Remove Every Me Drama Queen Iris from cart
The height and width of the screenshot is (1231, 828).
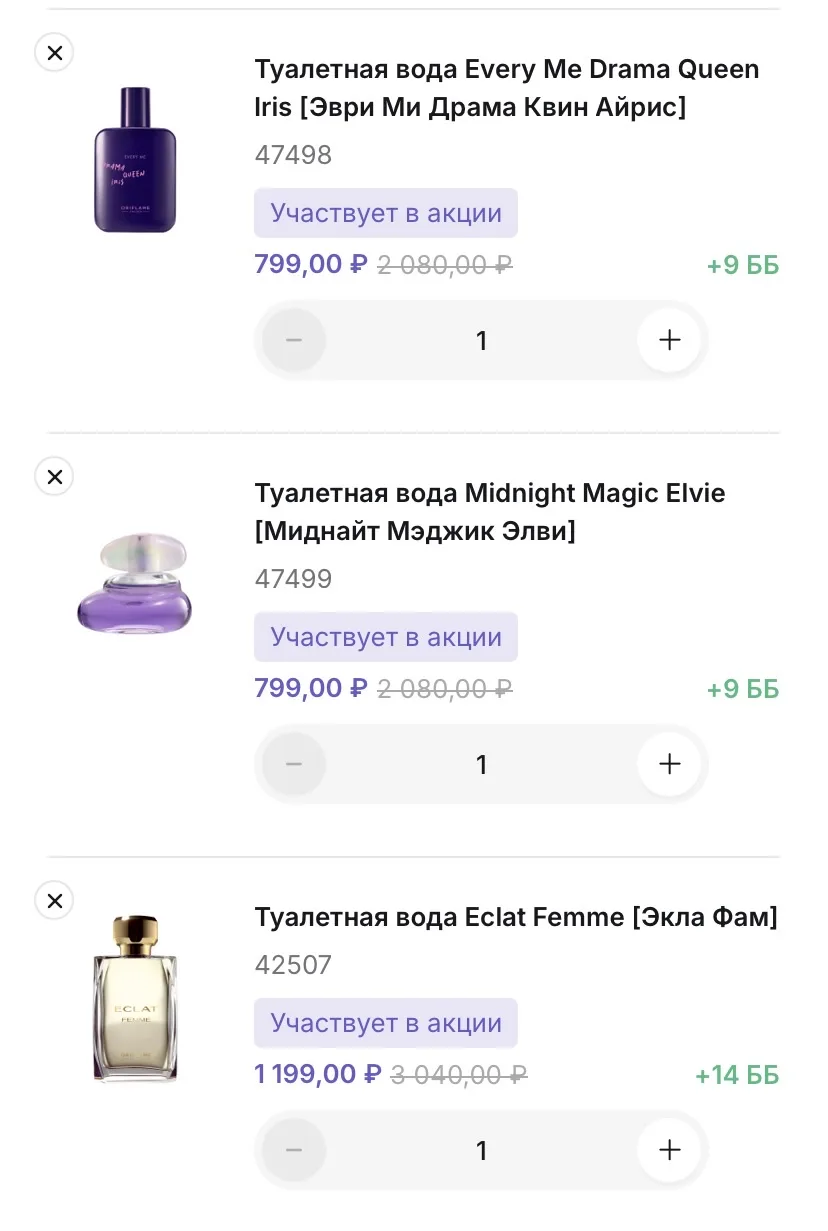click(x=54, y=52)
